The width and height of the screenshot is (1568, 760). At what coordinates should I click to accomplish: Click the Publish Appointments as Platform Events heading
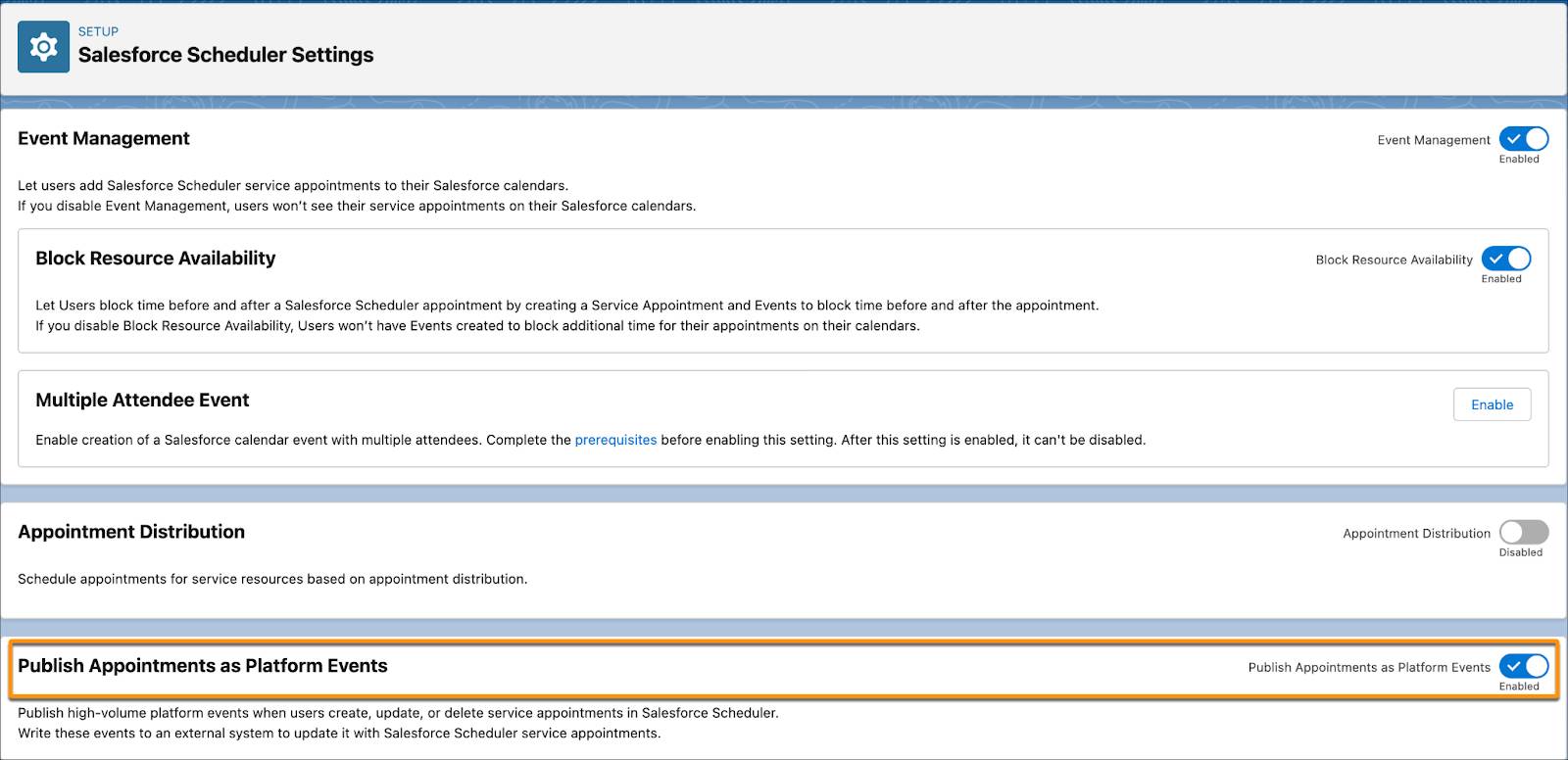203,666
